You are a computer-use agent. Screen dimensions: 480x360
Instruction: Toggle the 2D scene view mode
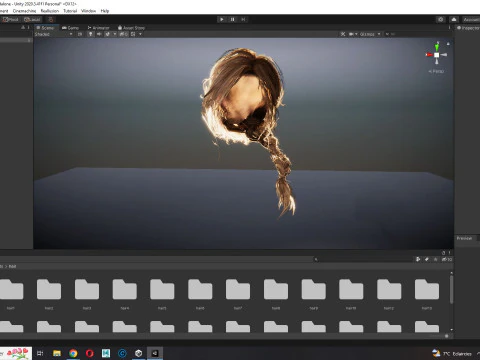(x=80, y=34)
